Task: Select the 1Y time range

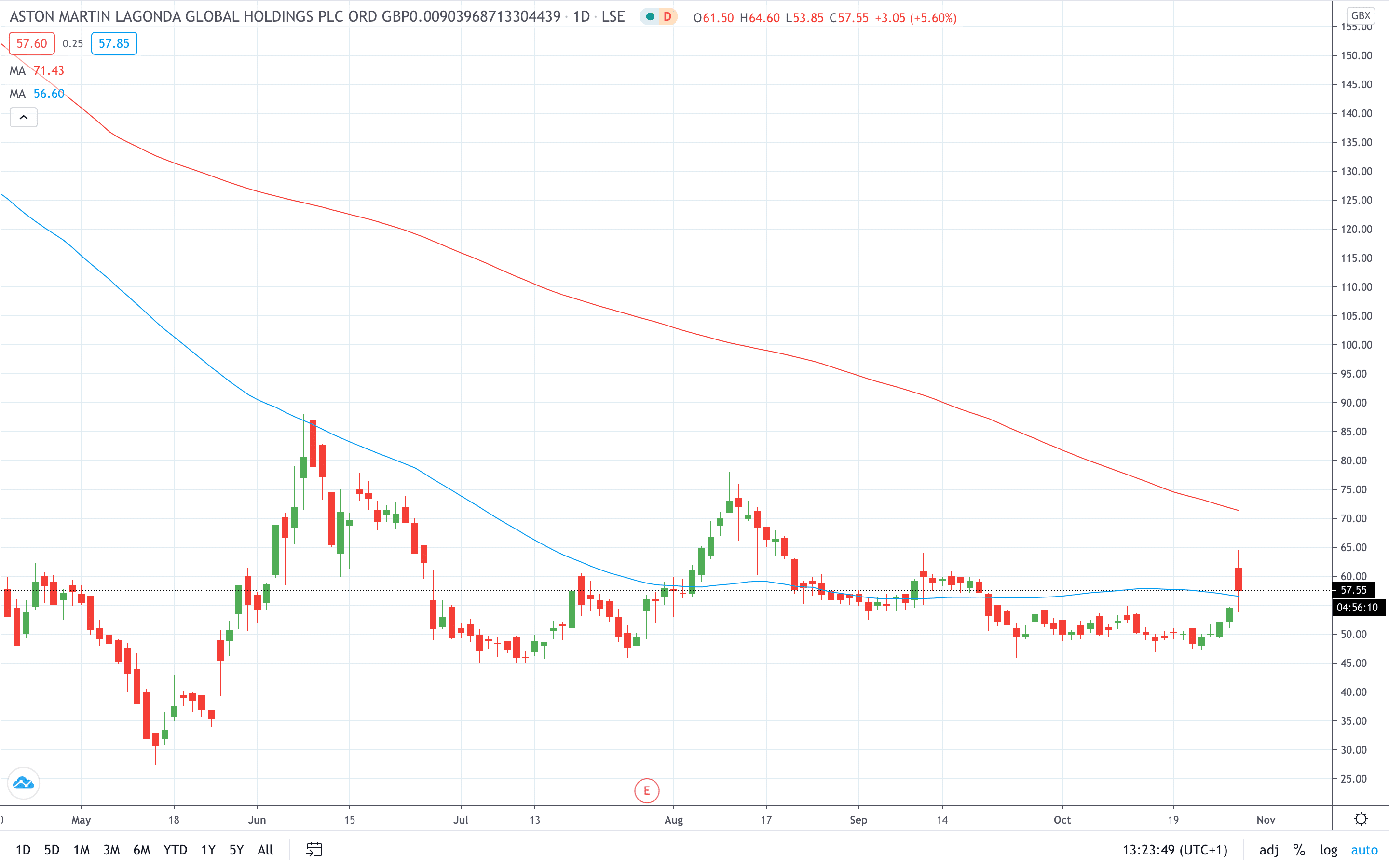Action: coord(208,850)
